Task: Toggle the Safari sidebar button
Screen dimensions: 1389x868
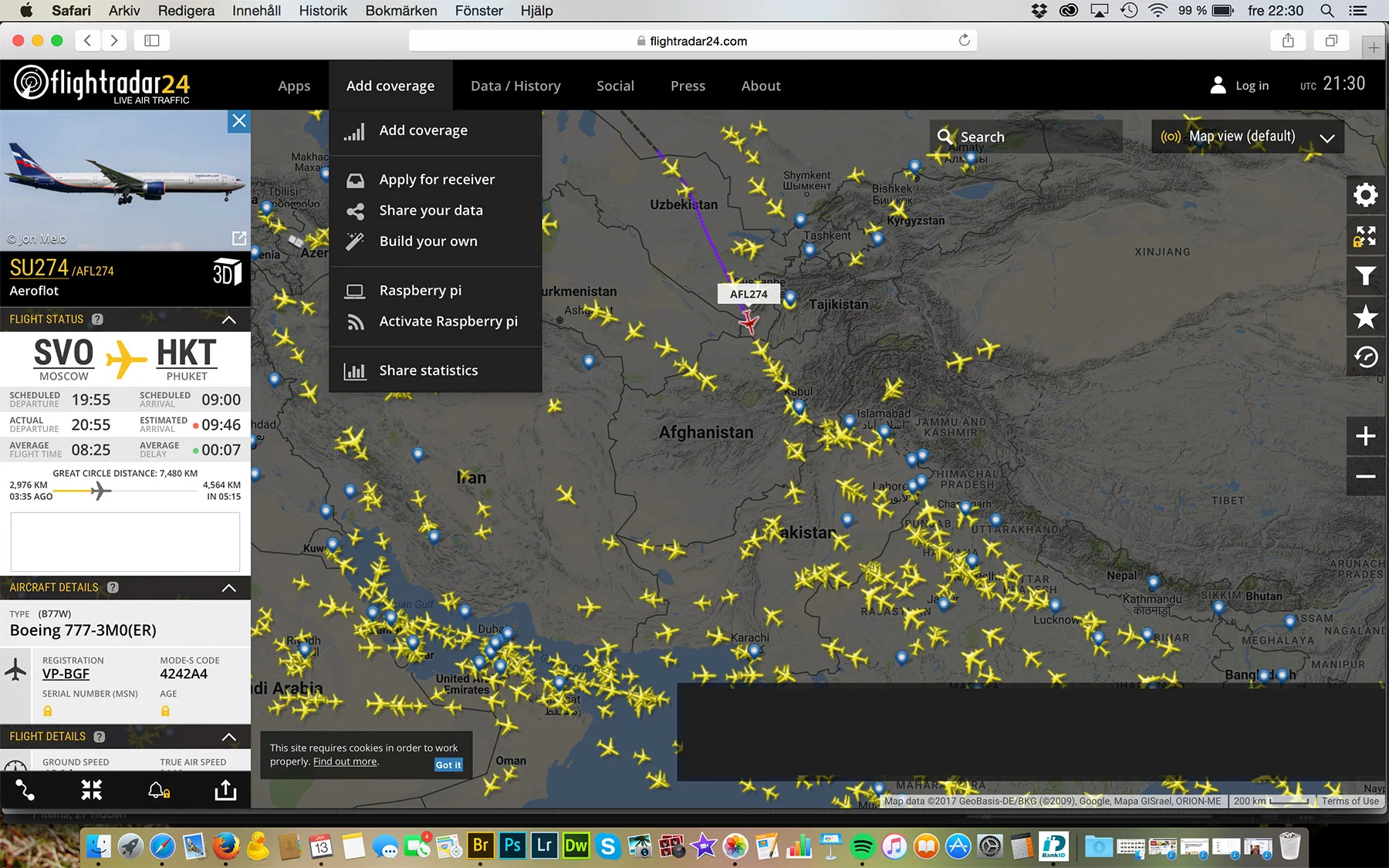Action: tap(152, 41)
